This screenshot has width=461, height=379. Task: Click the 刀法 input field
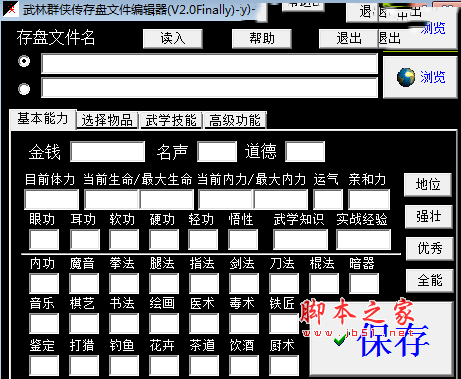coord(284,283)
